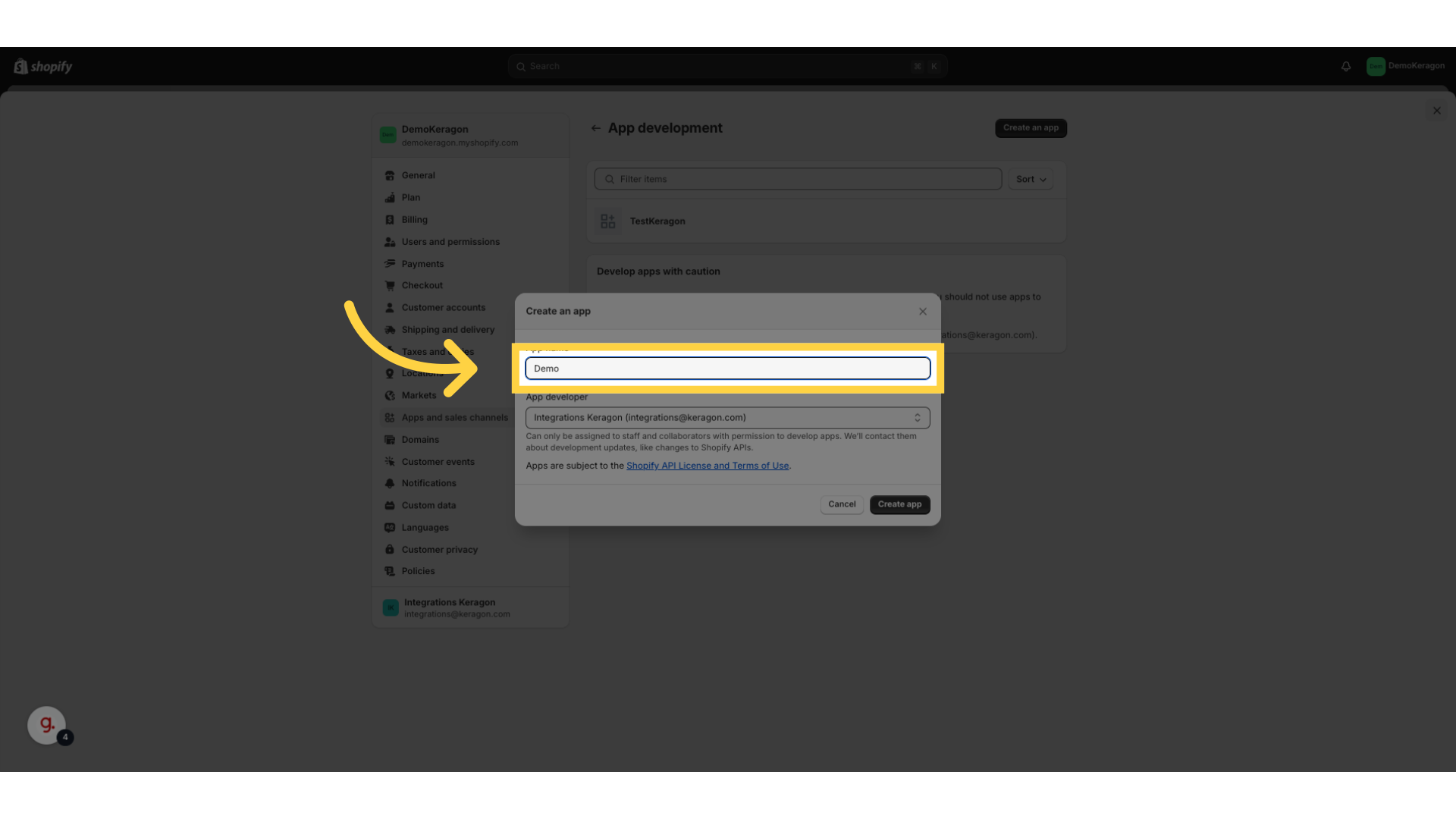Close the Create an app dialog
Screen dimensions: 1456x819
coord(923,312)
